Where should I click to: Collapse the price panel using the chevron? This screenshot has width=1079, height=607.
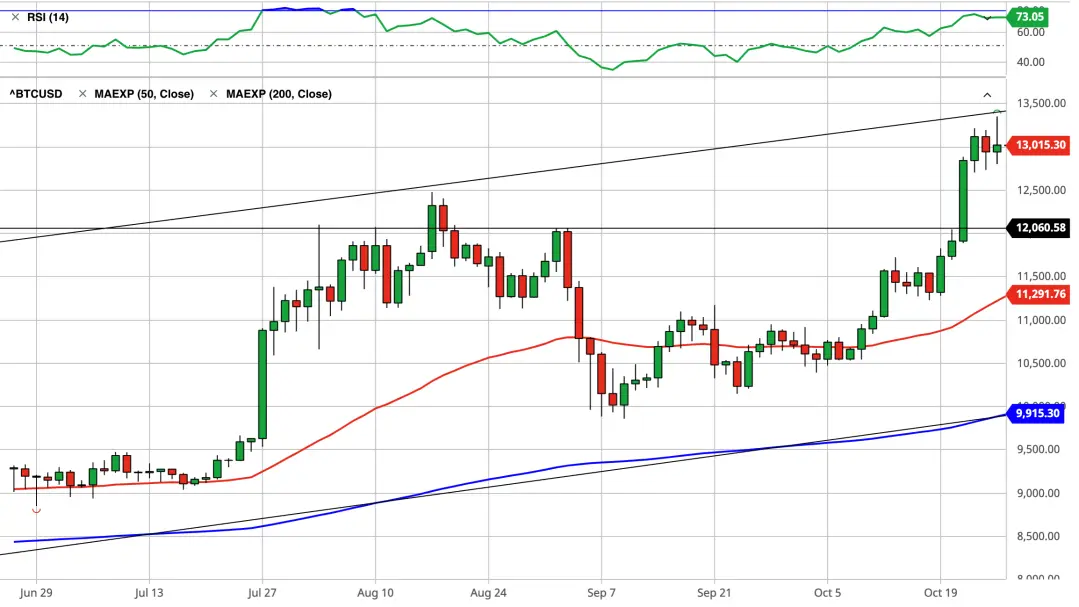pyautogui.click(x=987, y=95)
